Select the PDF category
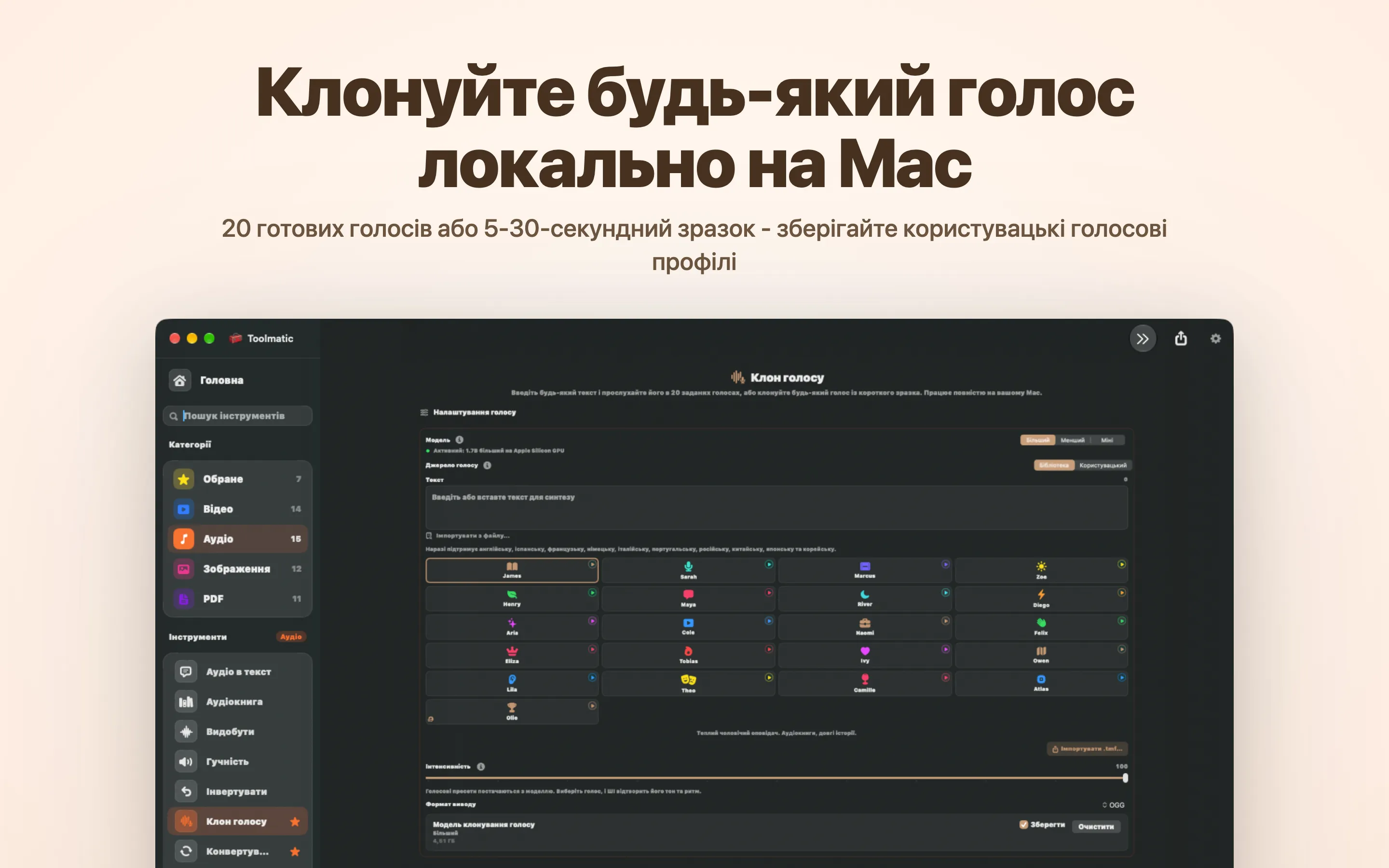Image resolution: width=1389 pixels, height=868 pixels. [238, 598]
